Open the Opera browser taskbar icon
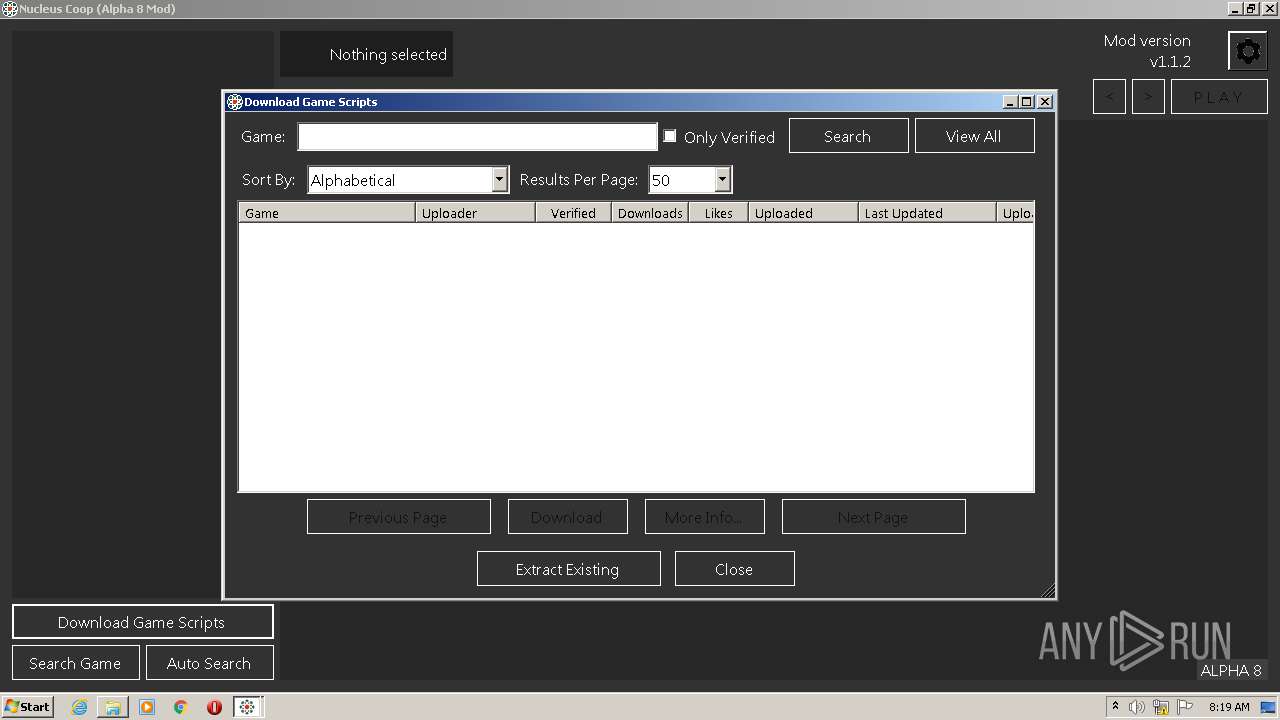 click(214, 707)
